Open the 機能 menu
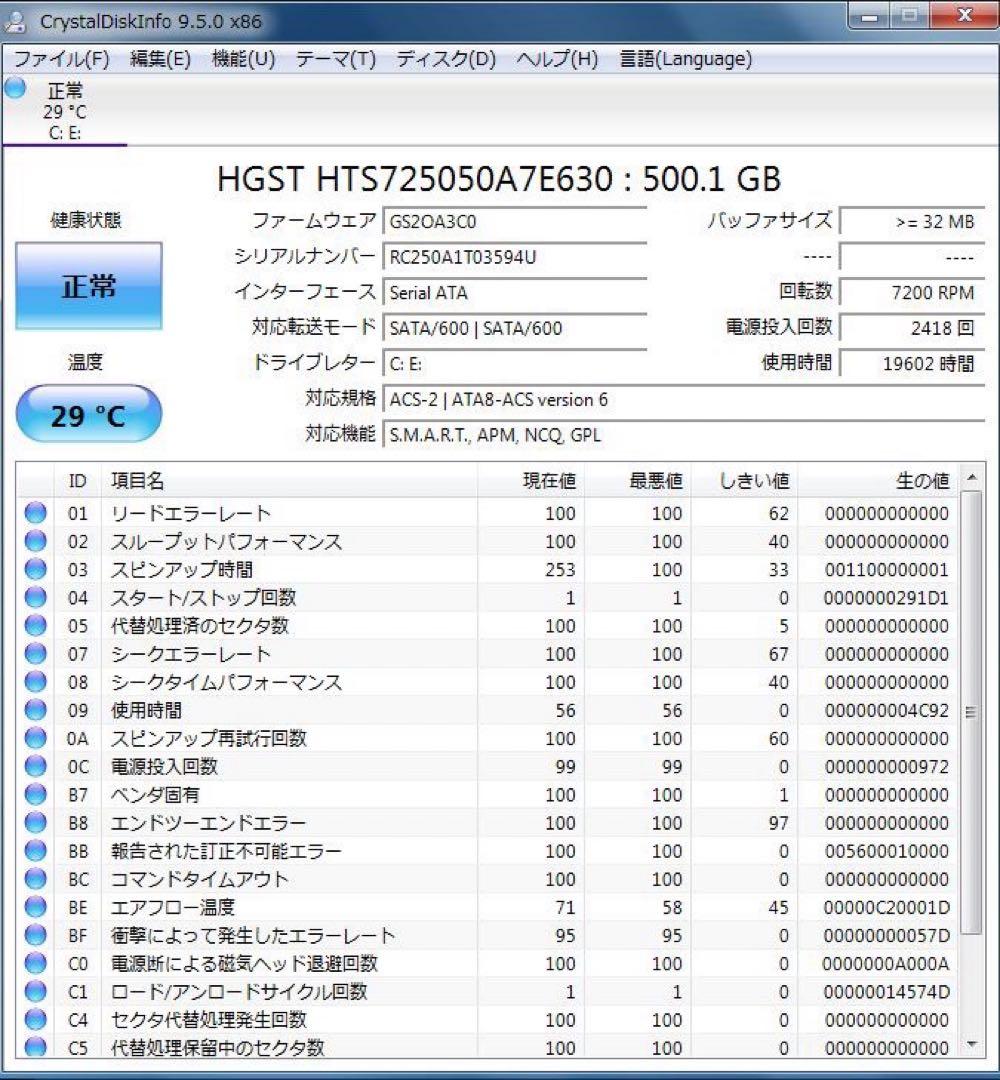Viewport: 1000px width, 1080px height. click(243, 59)
